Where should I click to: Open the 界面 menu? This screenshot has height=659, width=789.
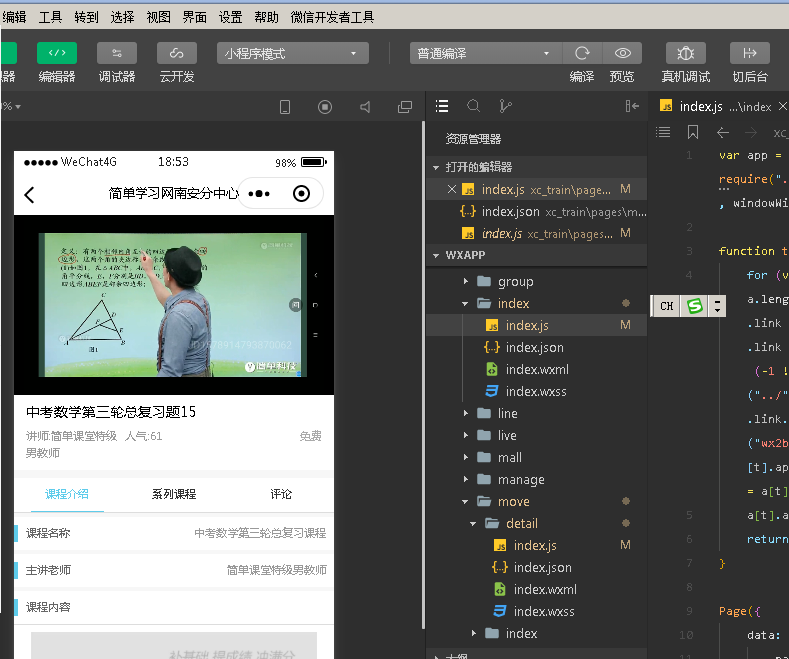pyautogui.click(x=194, y=17)
